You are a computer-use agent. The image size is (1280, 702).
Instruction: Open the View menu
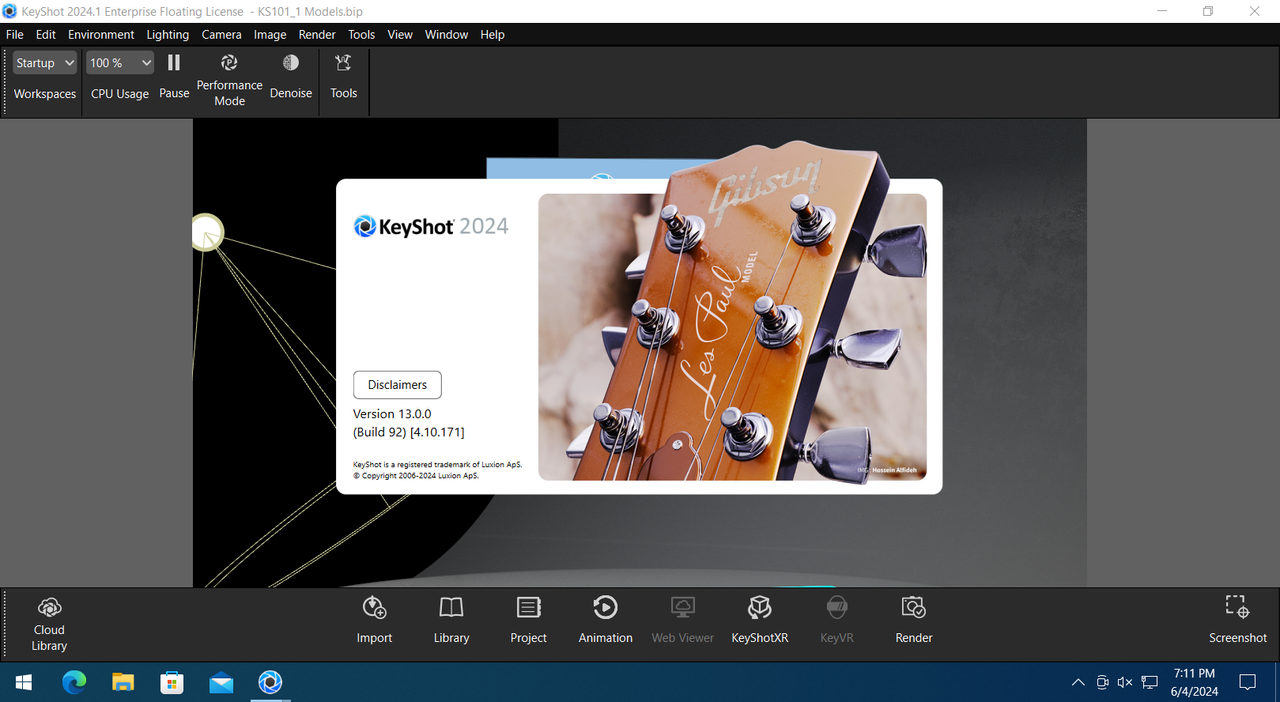400,34
